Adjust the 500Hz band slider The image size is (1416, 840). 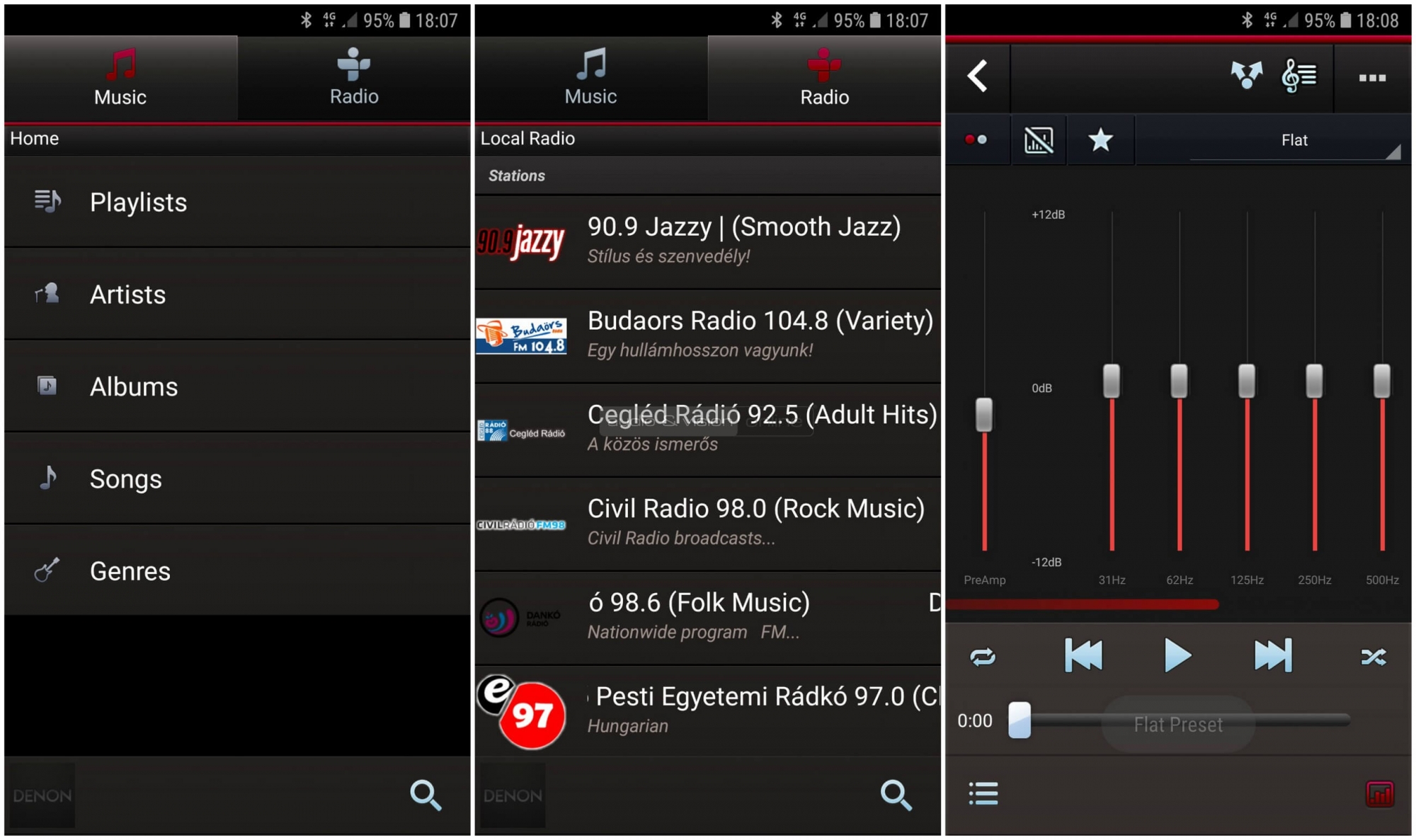(1382, 381)
